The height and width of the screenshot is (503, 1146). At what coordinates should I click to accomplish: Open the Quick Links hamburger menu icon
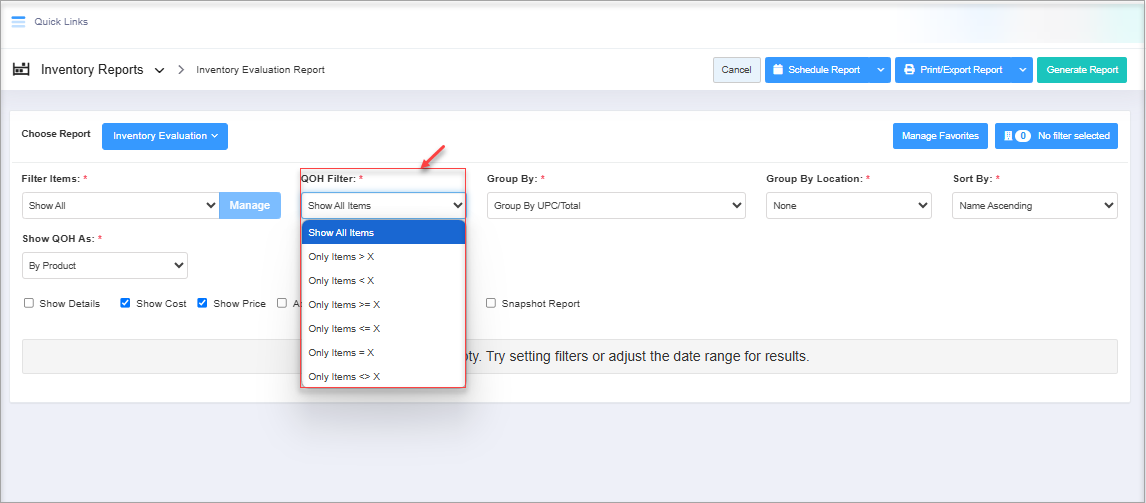[x=18, y=21]
